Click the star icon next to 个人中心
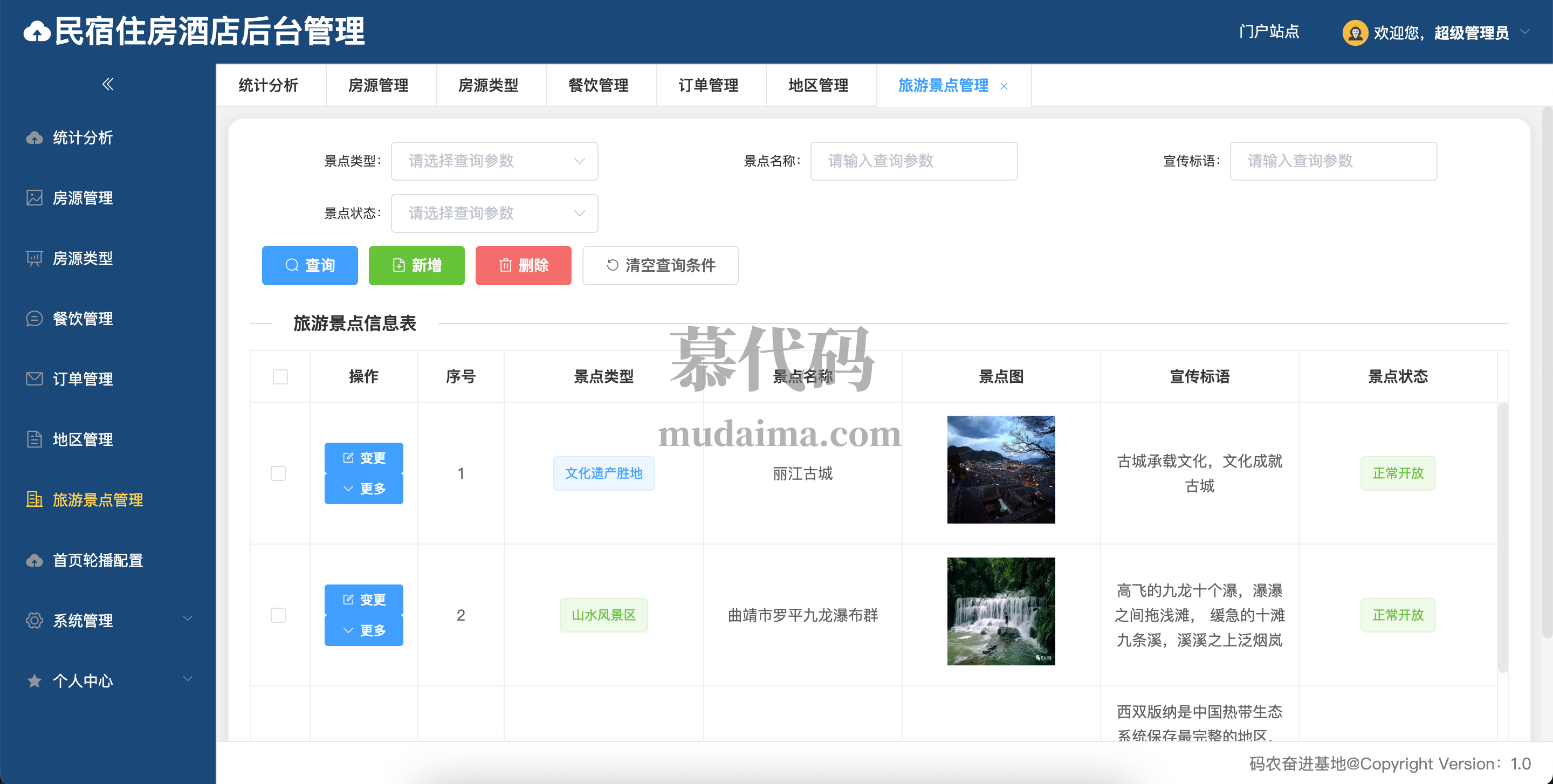 (35, 681)
